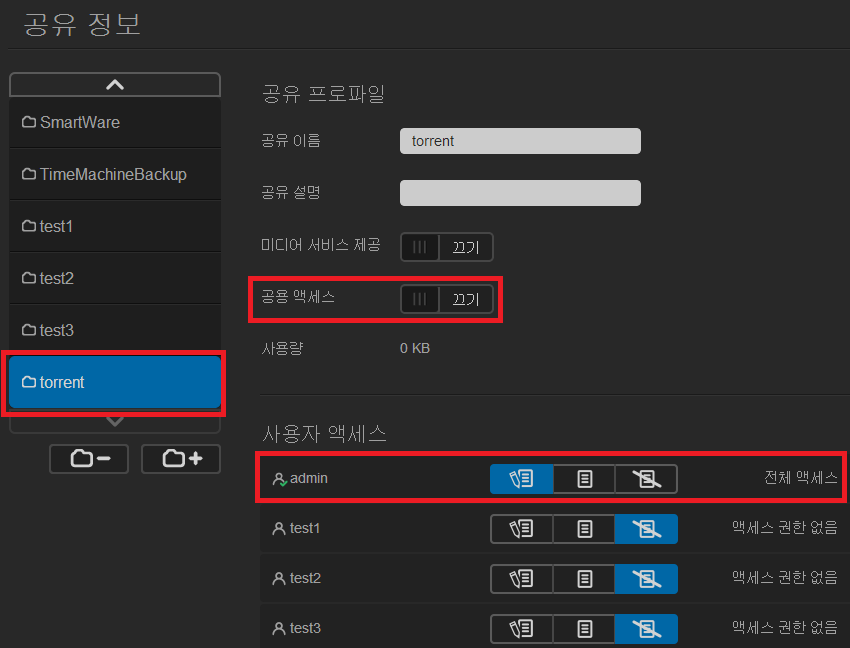Click the 공유 이름 field containing torrent
The width and height of the screenshot is (850, 648).
click(520, 141)
